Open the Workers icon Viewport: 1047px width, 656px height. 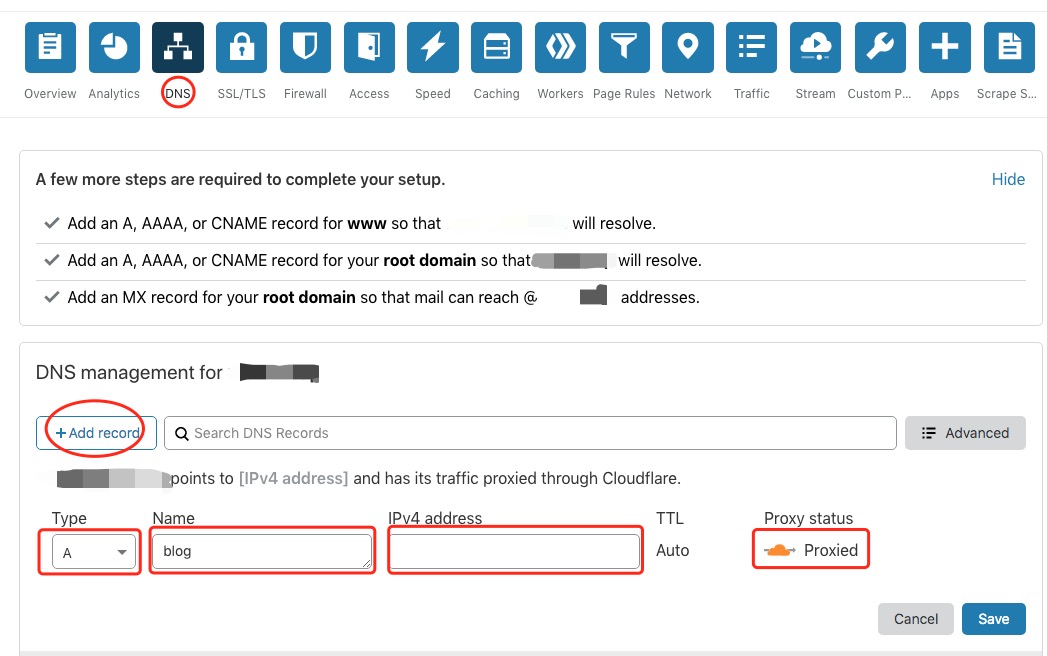click(560, 47)
